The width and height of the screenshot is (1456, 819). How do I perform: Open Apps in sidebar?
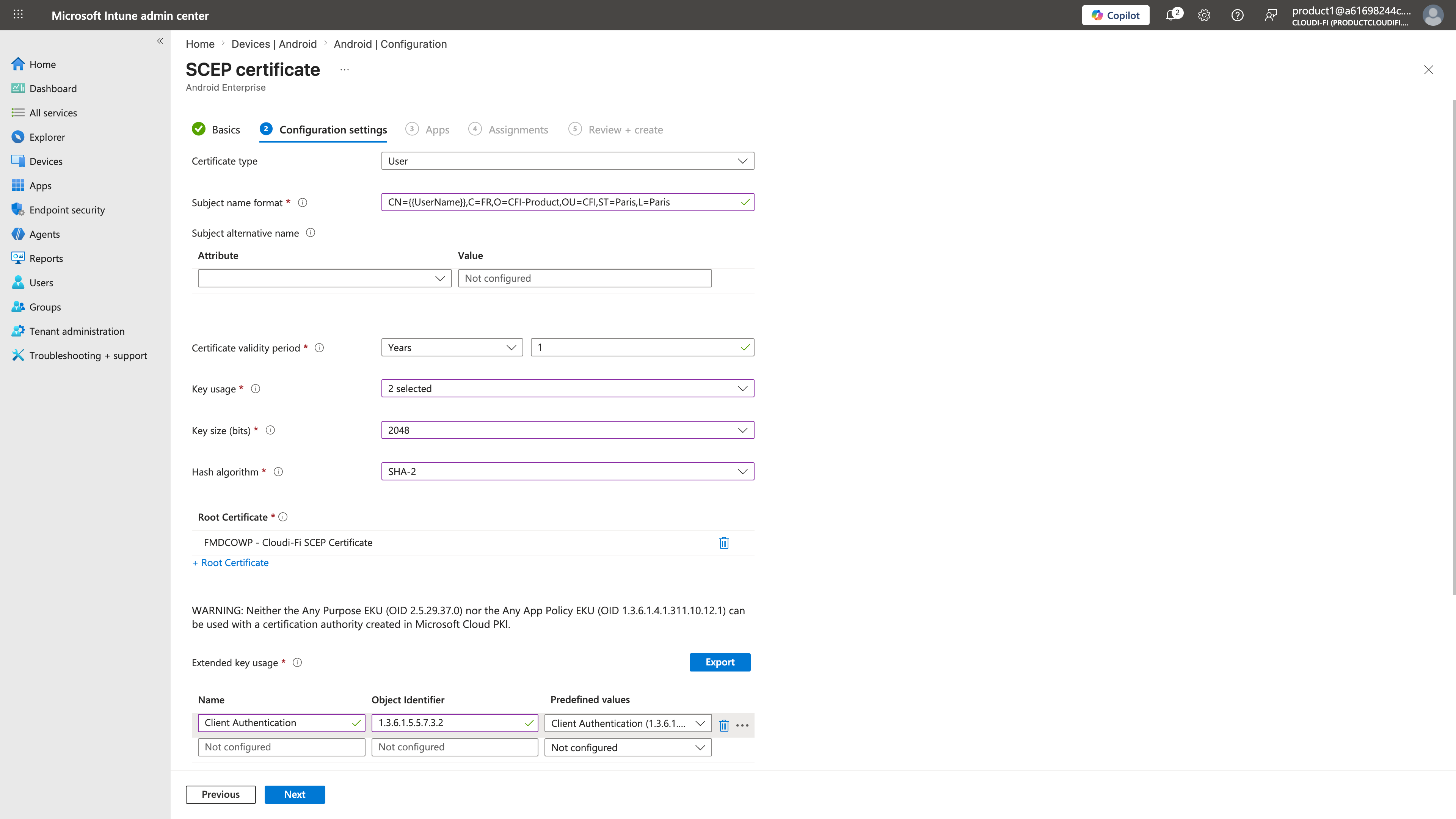[x=31, y=185]
